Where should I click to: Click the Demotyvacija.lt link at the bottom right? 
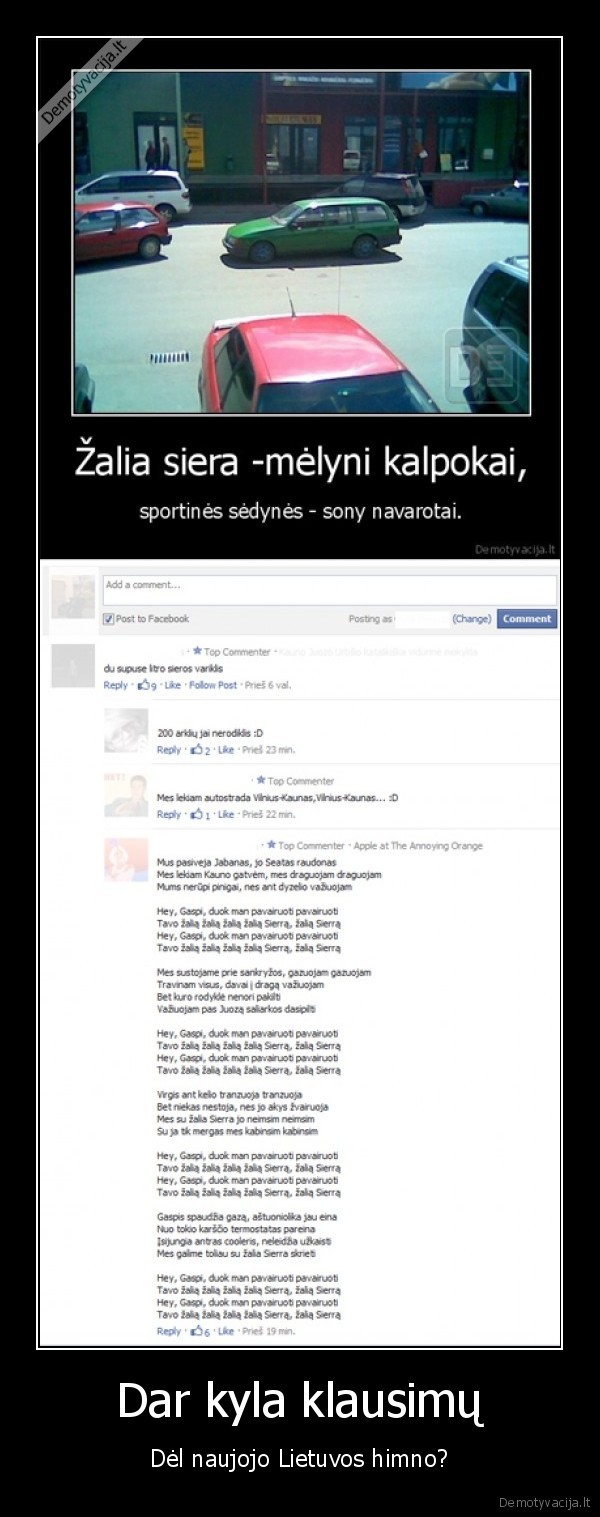pos(546,1502)
